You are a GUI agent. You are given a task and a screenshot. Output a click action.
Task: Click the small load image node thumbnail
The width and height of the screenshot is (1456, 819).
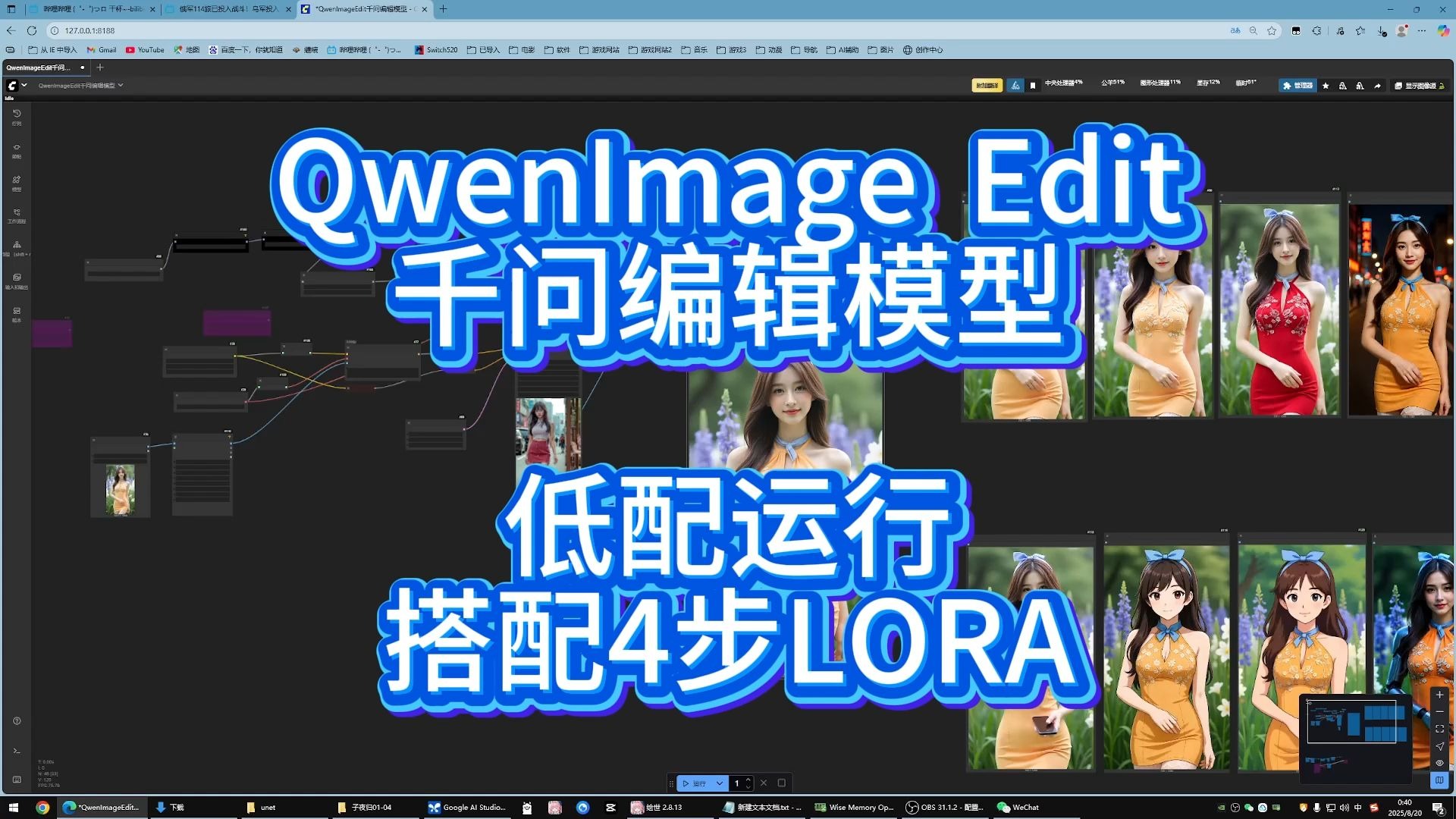tap(120, 490)
